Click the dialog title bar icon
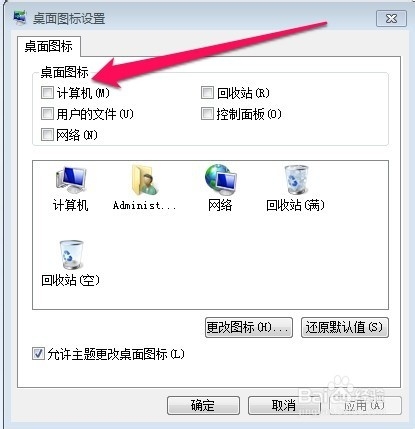This screenshot has height=429, width=415. coord(19,18)
